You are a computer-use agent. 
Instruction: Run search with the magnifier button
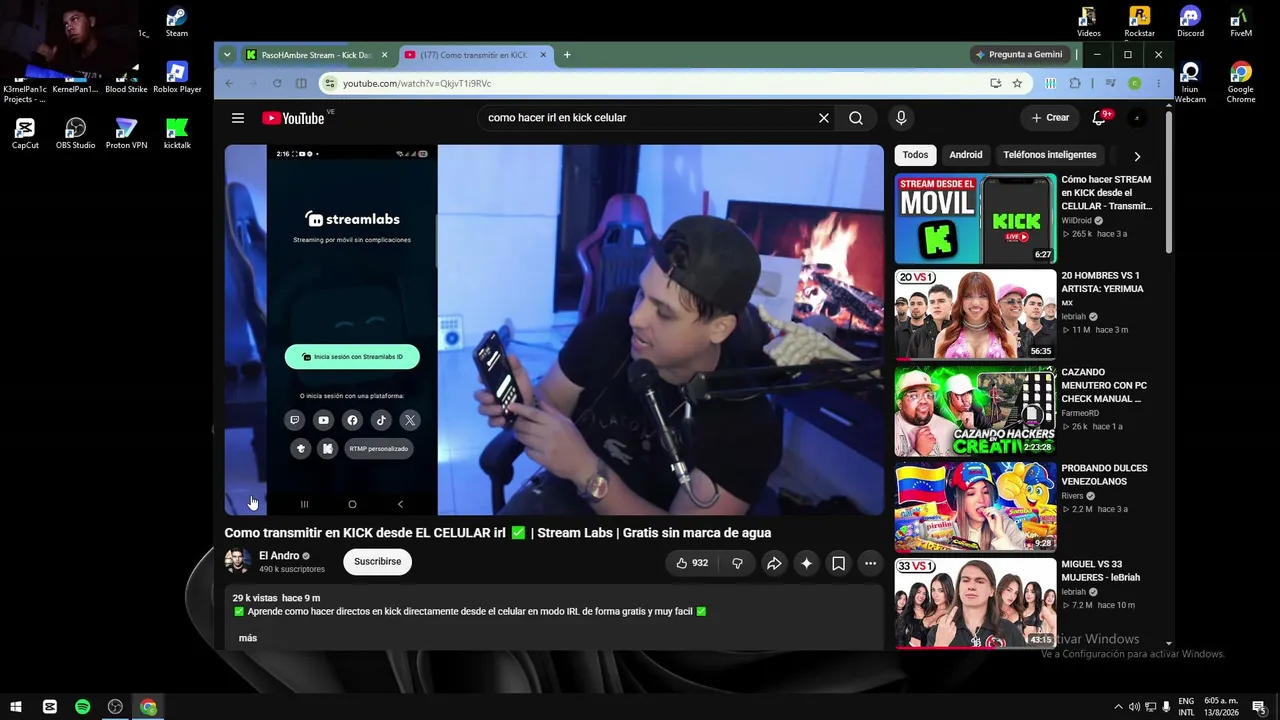[856, 118]
